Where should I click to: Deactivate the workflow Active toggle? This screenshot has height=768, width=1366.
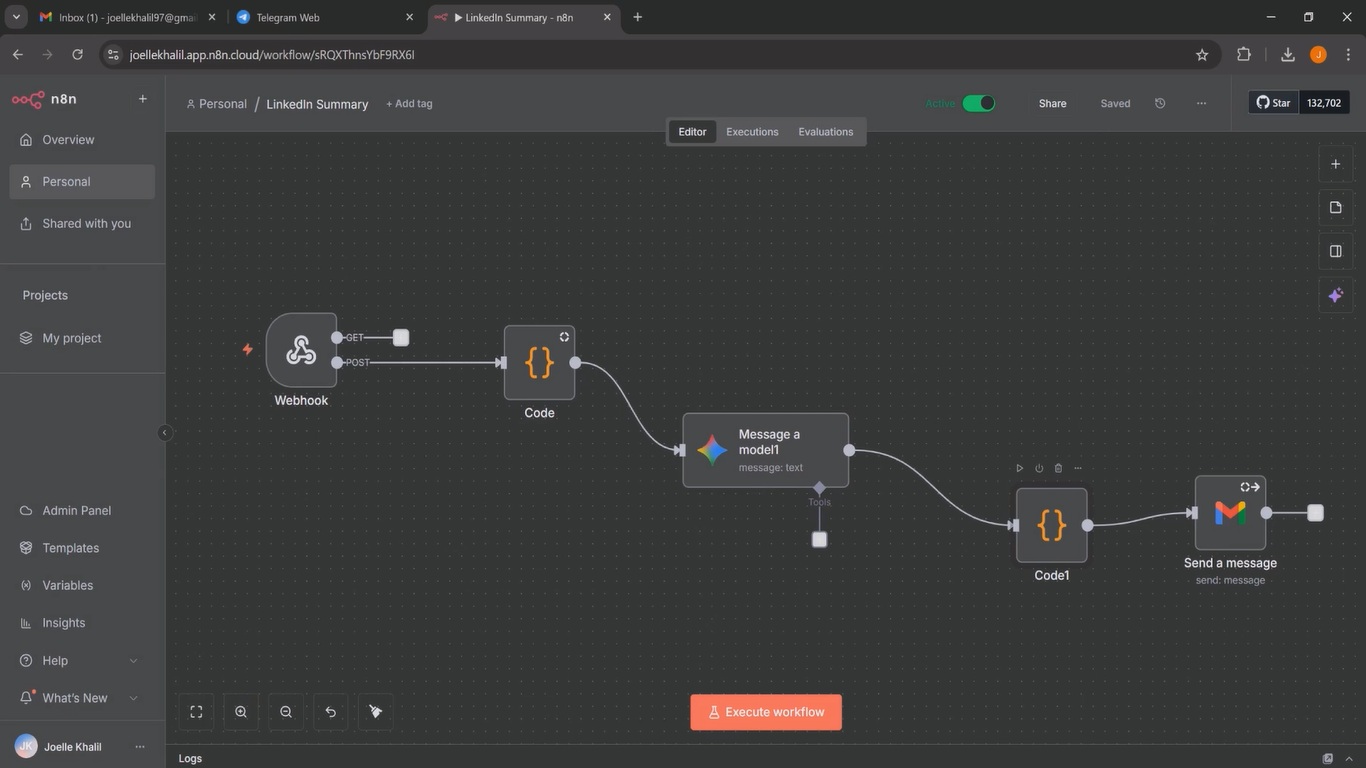coord(979,103)
